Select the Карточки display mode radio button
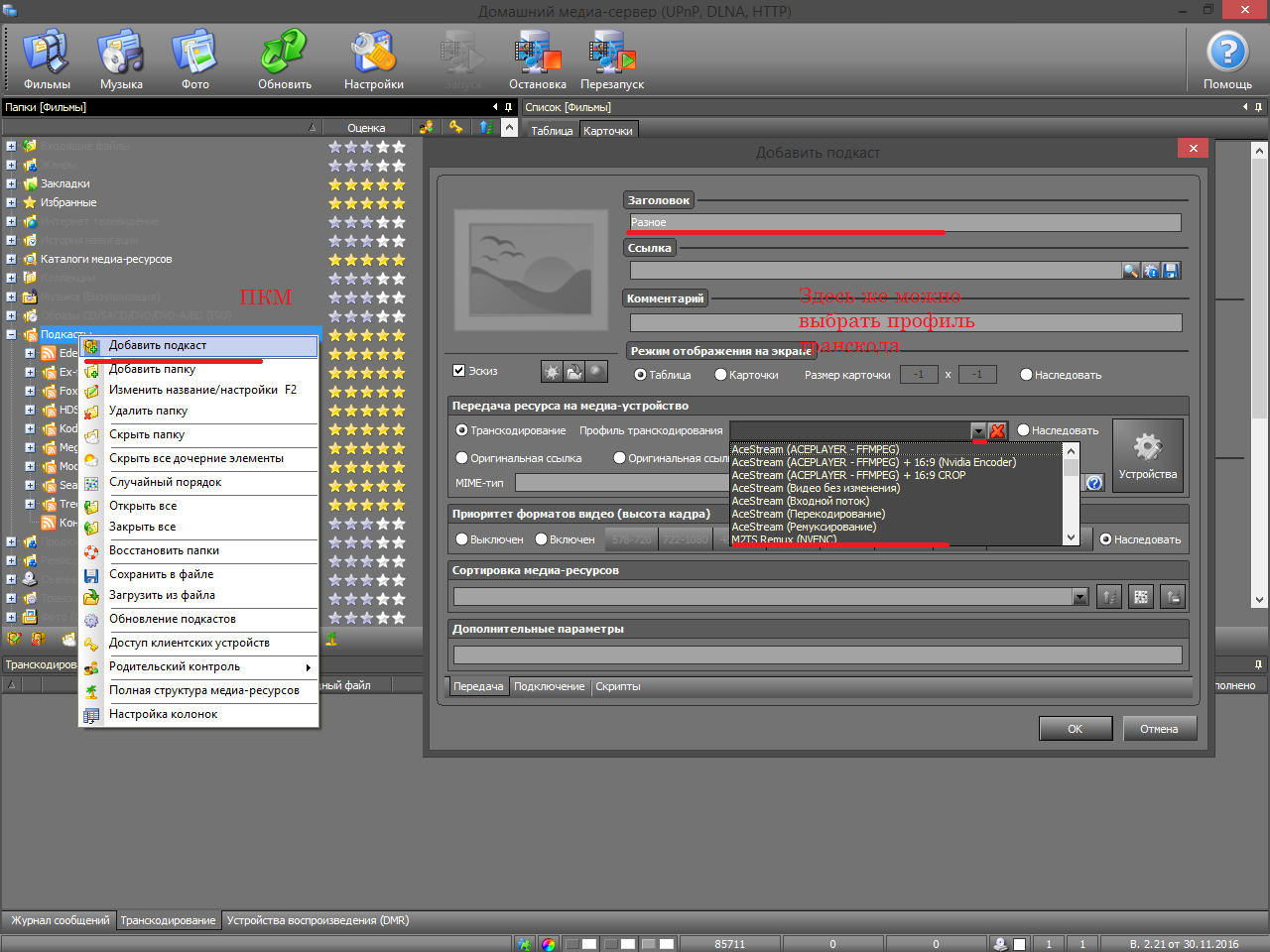Screen dimensions: 1270x952 721,375
